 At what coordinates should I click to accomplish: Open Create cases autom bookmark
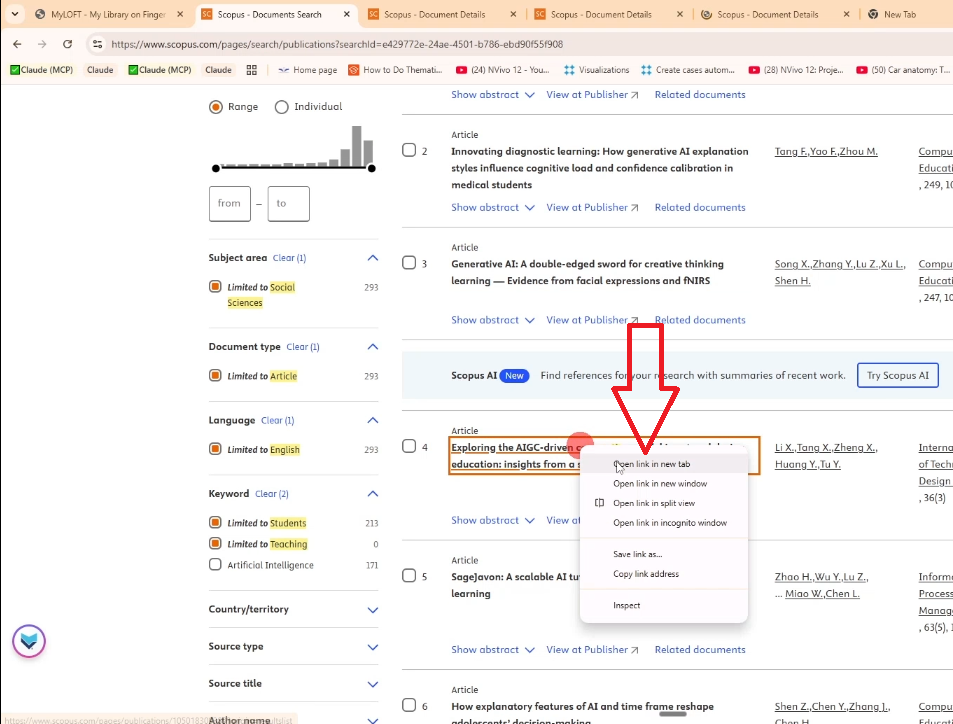(x=687, y=70)
